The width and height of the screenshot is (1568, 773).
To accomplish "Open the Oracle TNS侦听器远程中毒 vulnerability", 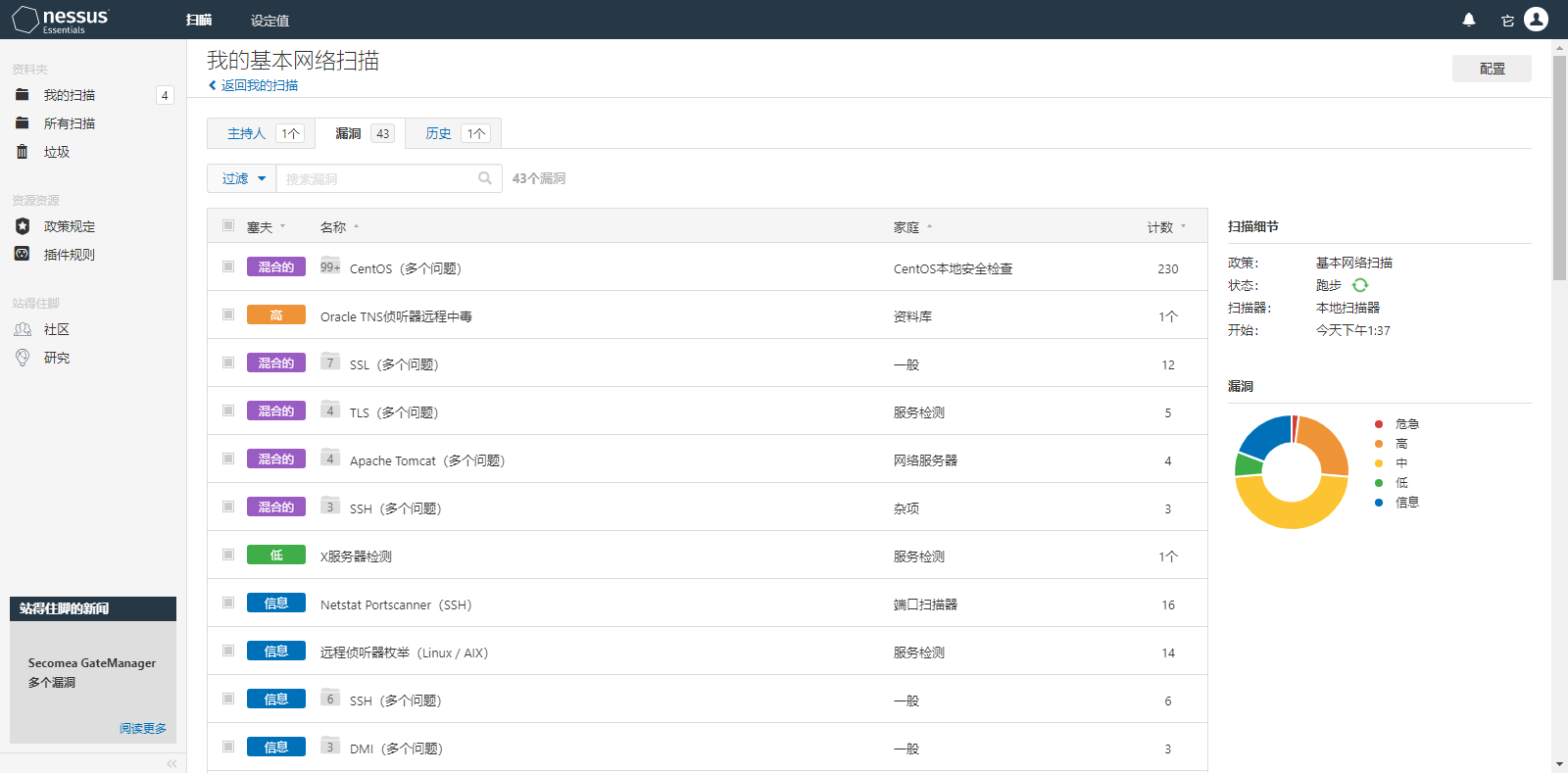I will point(396,316).
